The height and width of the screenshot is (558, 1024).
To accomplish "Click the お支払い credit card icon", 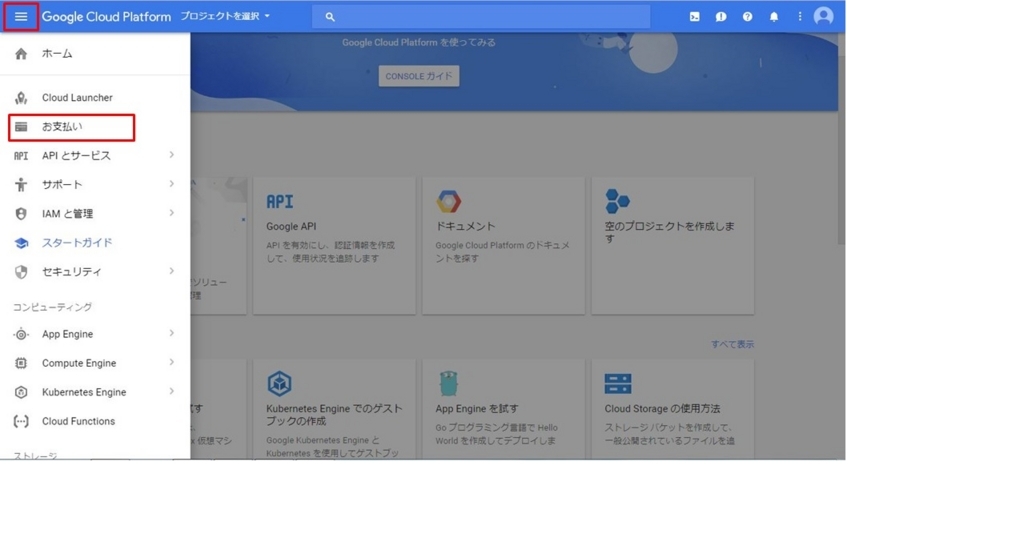I will pos(21,127).
